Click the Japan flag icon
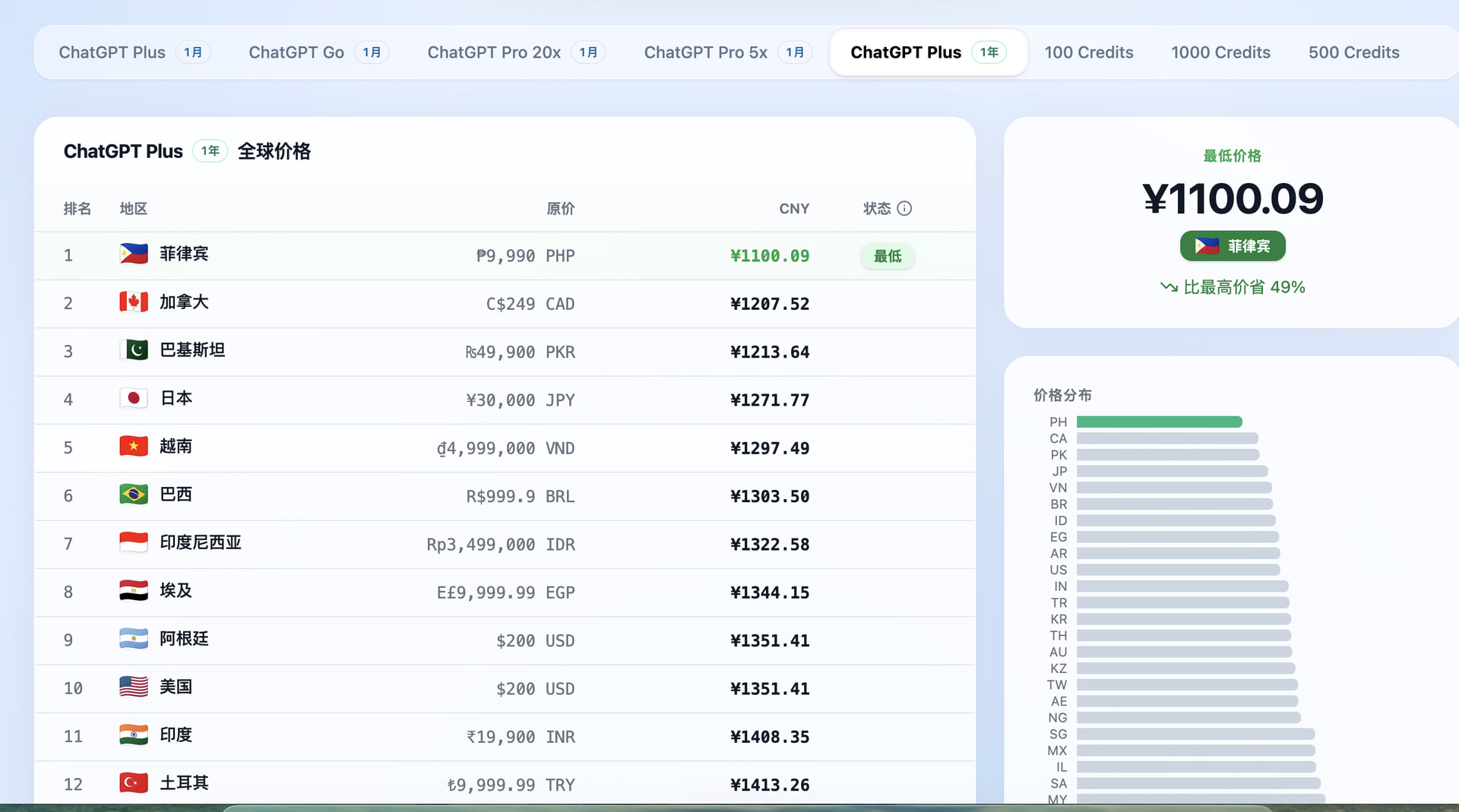Screen dimensions: 1459x812 [134, 398]
